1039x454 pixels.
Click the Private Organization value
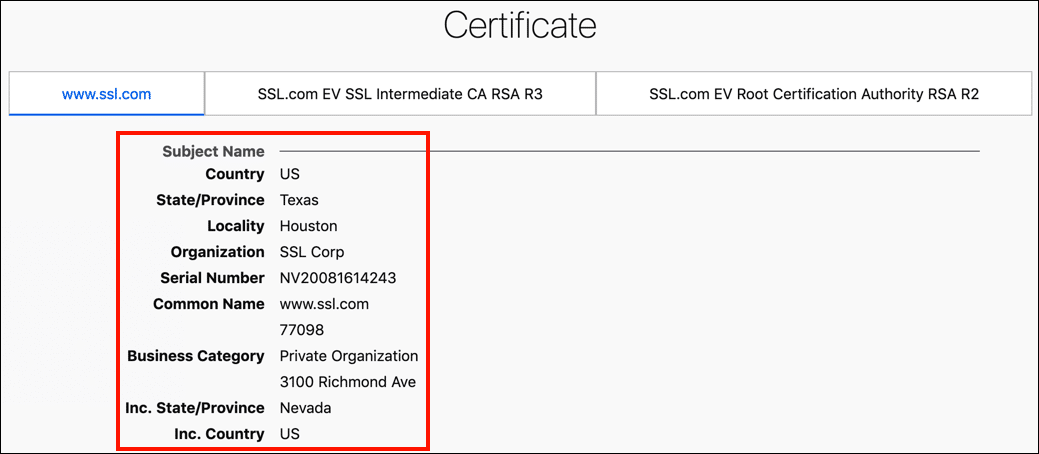[x=349, y=356]
